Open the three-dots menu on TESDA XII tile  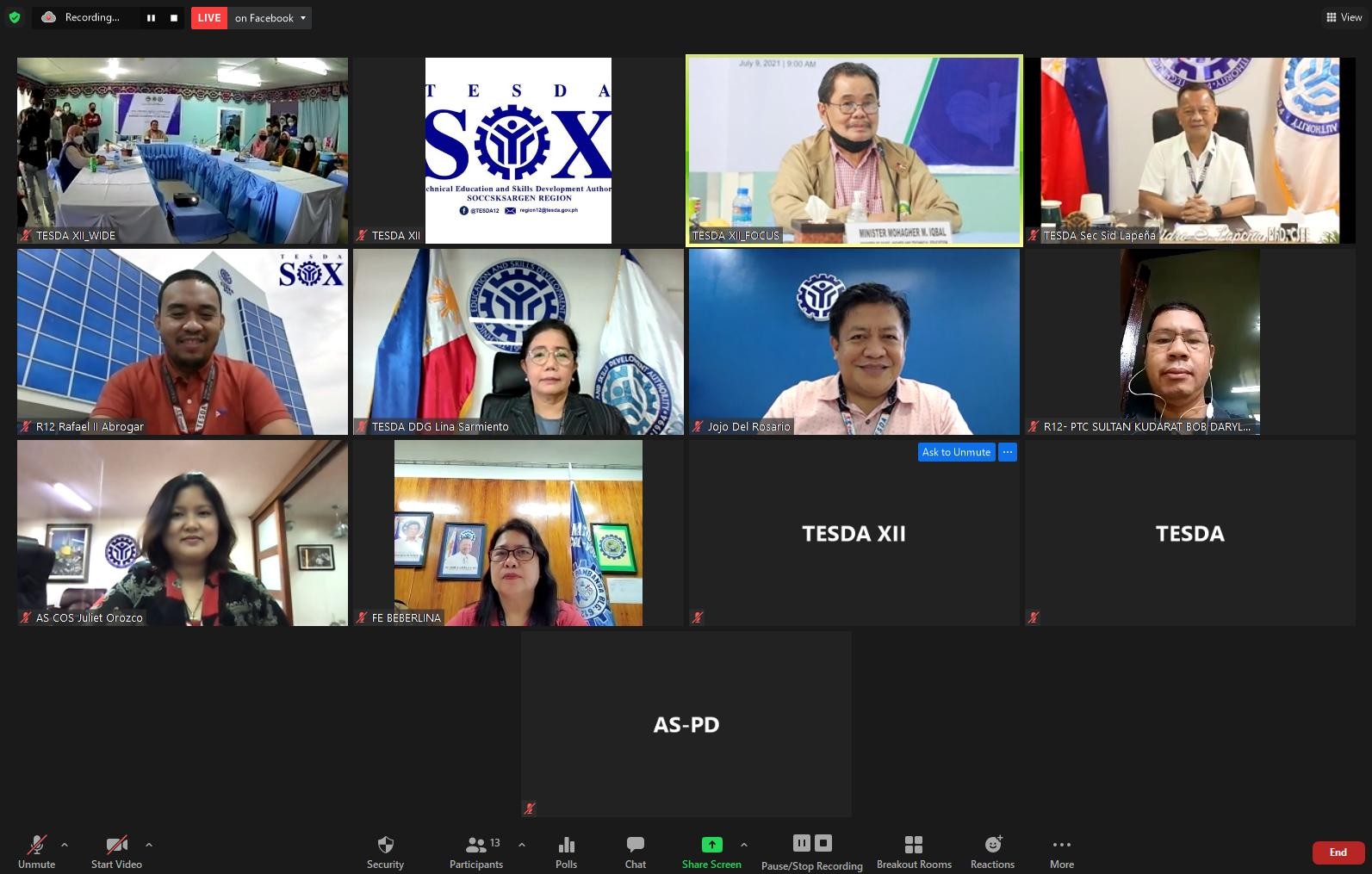[1008, 452]
